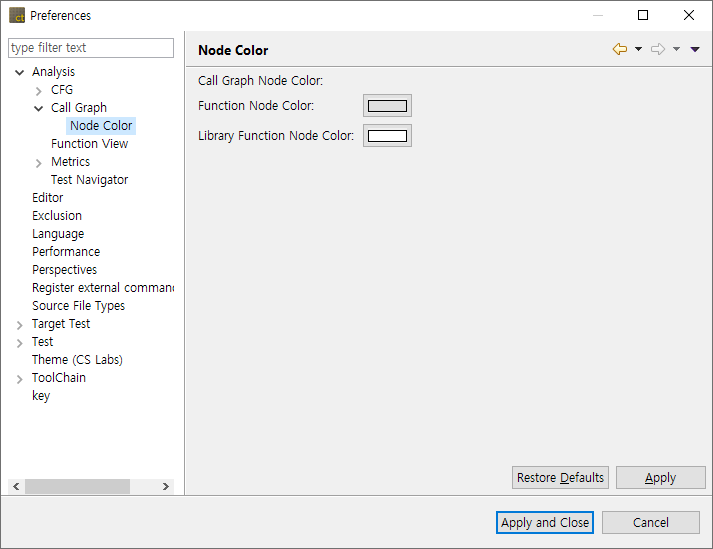Image resolution: width=713 pixels, height=549 pixels.
Task: Pick the Function Node Color swatch
Action: coord(387,106)
